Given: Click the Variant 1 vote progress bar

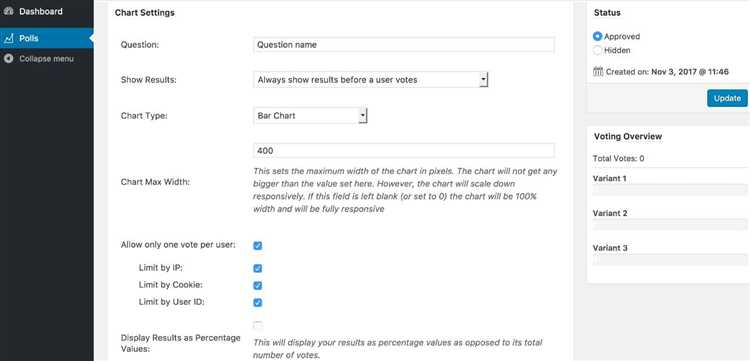Looking at the screenshot, I should (670, 189).
